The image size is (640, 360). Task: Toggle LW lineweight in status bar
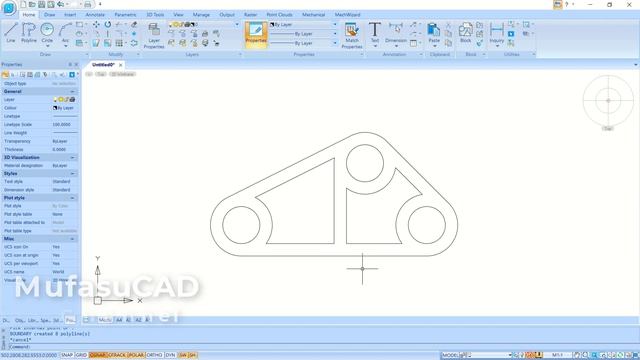click(183, 355)
